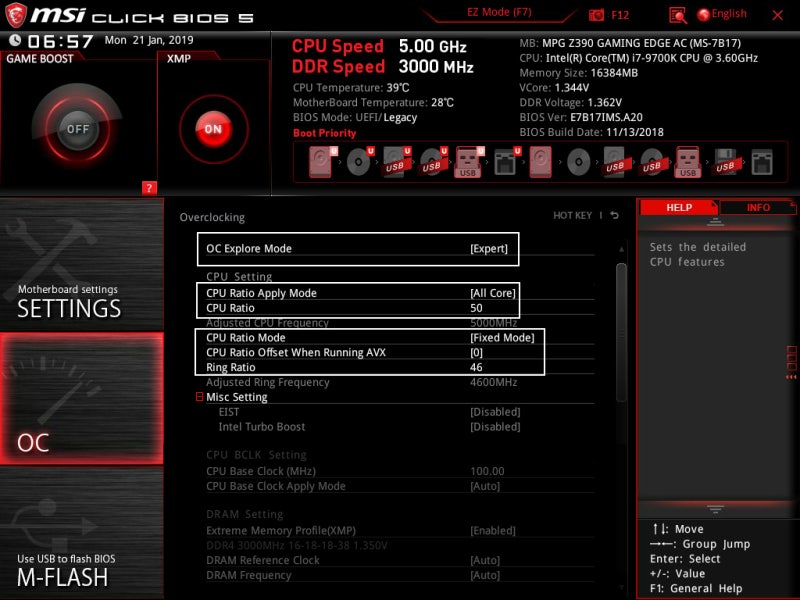The width and height of the screenshot is (800, 600).
Task: Select the legacy USB key boot icon
Action: tap(688, 162)
